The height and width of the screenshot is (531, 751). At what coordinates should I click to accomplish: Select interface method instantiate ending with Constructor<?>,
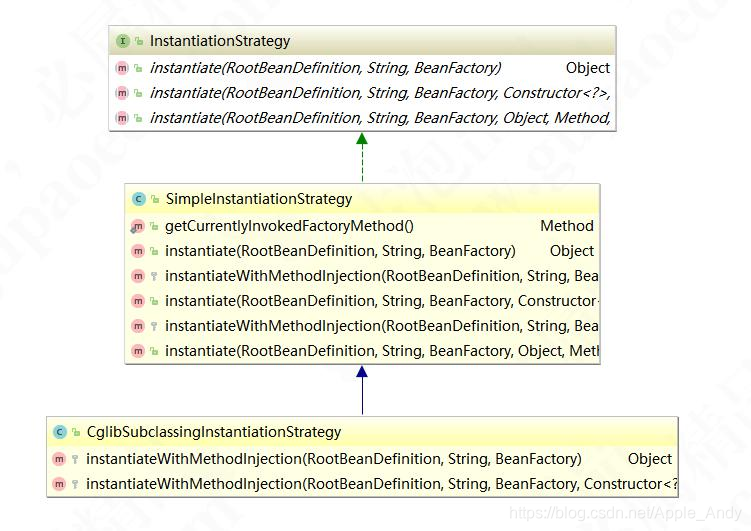(380, 93)
